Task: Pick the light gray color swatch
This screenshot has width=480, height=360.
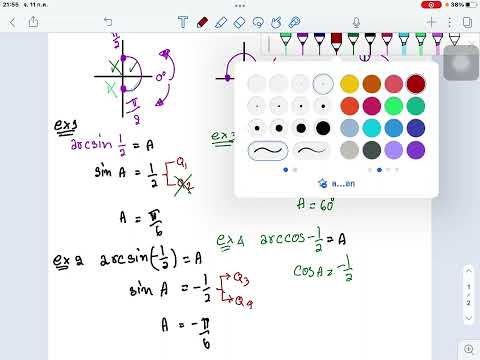Action: [x=349, y=150]
